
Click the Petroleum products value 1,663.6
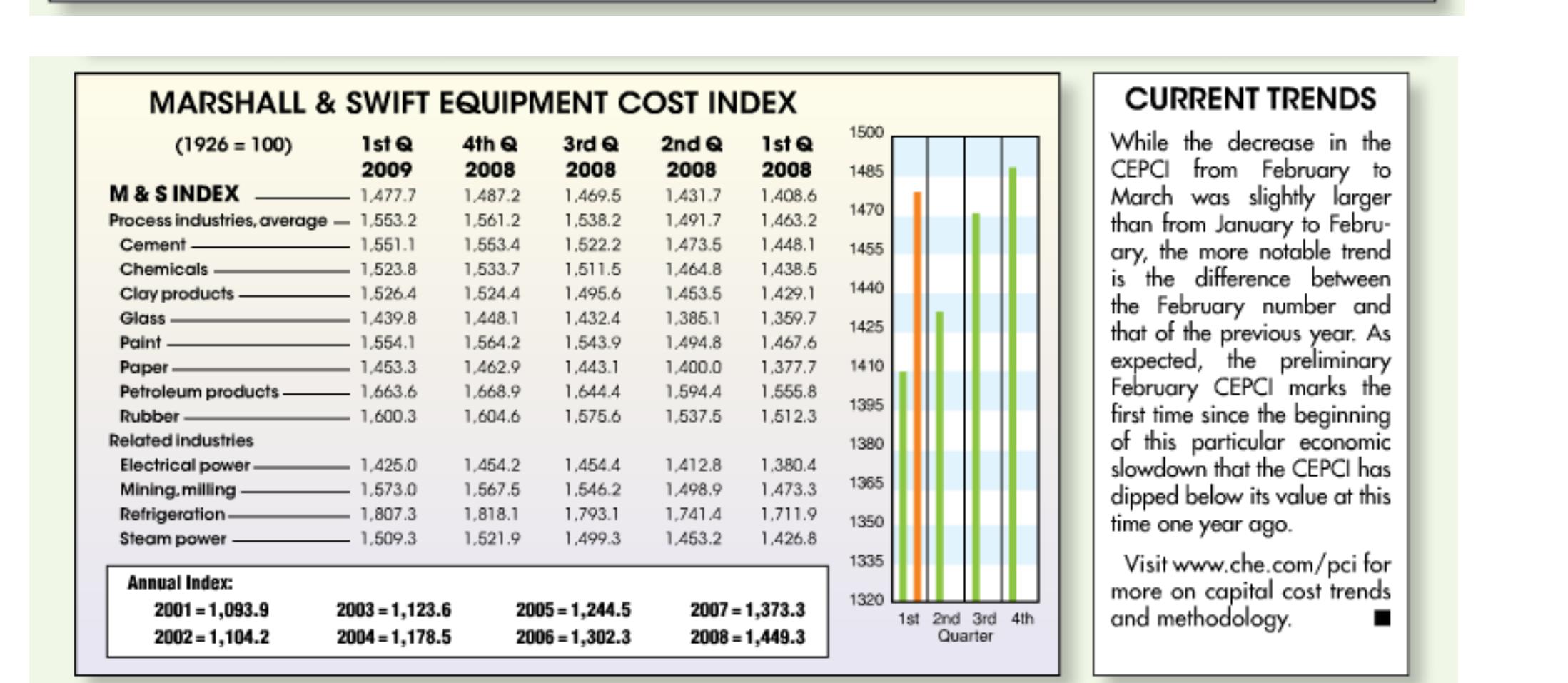(388, 392)
